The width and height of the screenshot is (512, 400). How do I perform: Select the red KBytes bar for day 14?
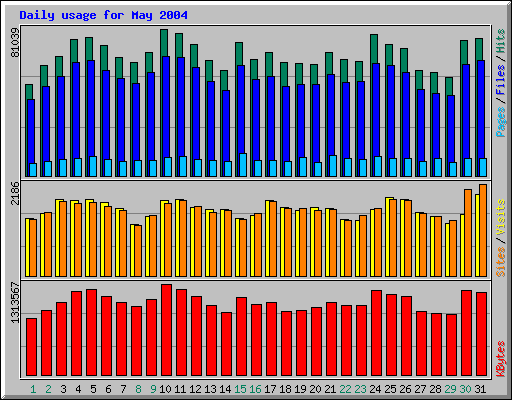226,344
